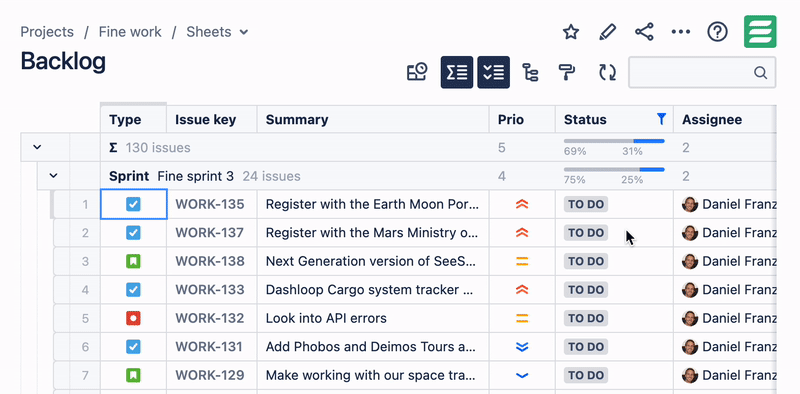Click the refresh sync icon
Viewport: 800px width, 394px height.
coord(607,72)
